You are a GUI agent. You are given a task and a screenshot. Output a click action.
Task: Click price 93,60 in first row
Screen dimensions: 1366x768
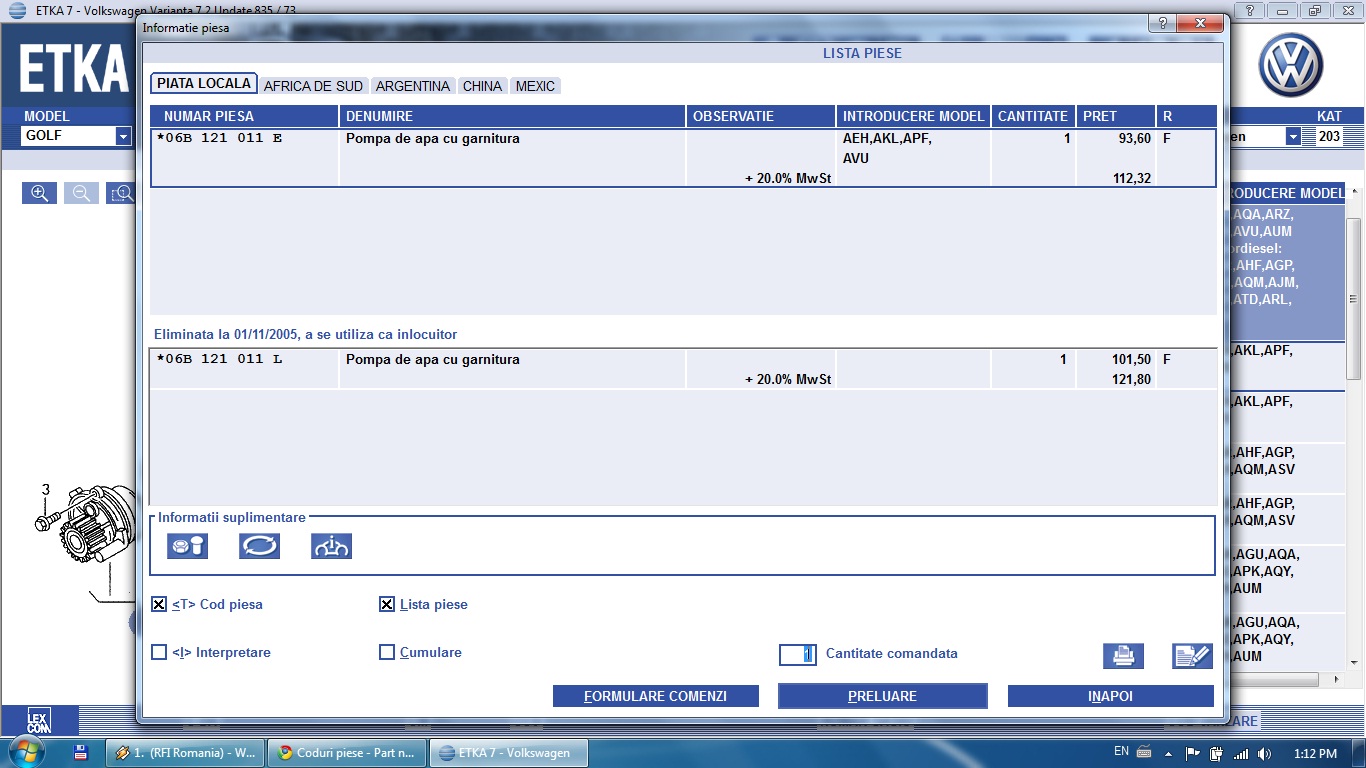(1134, 139)
